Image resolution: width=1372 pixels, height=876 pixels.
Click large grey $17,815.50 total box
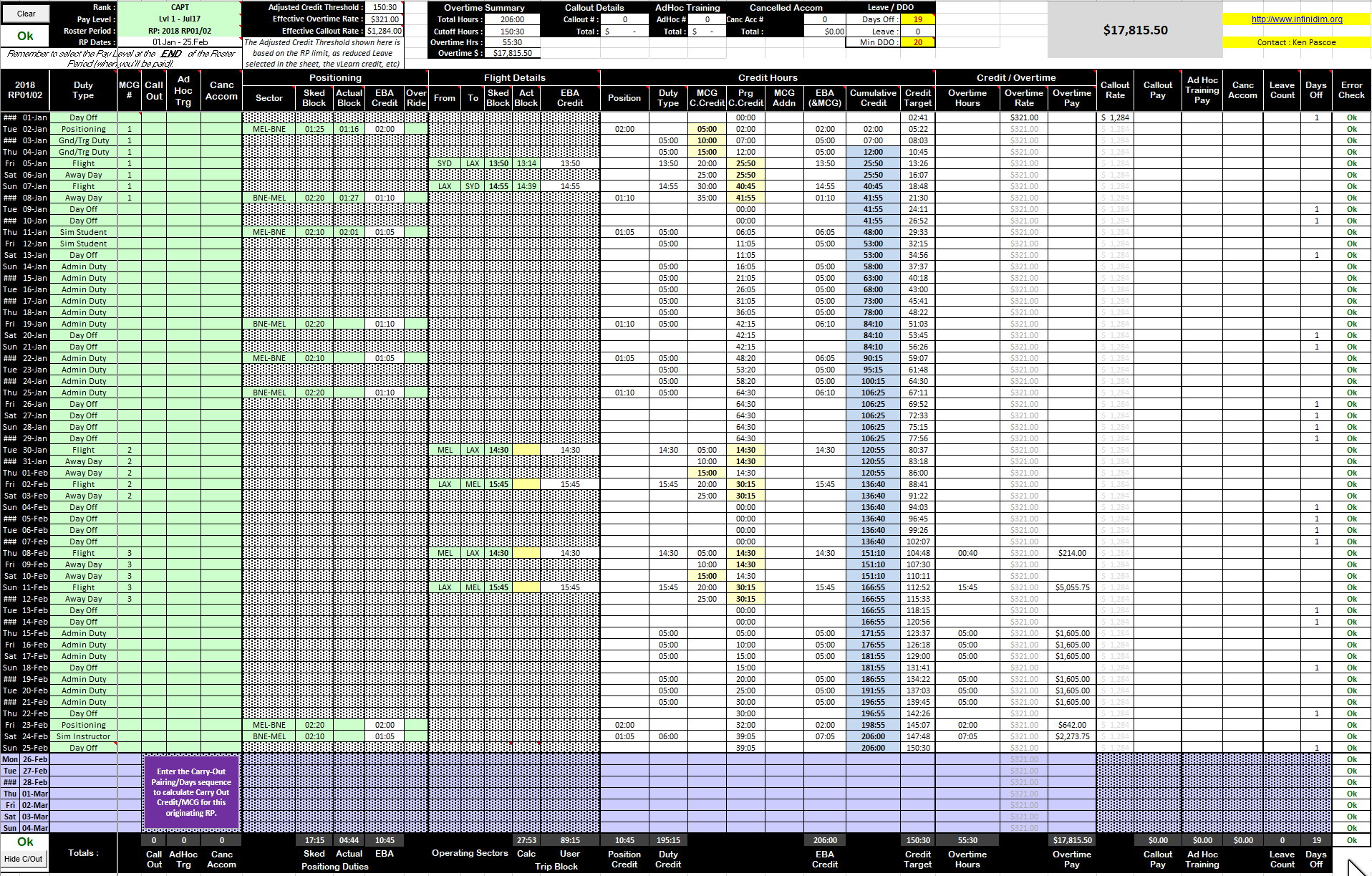(x=1135, y=30)
